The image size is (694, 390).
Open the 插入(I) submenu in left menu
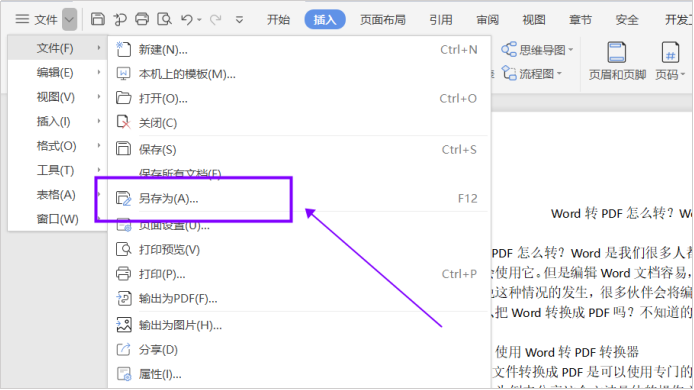(58, 121)
